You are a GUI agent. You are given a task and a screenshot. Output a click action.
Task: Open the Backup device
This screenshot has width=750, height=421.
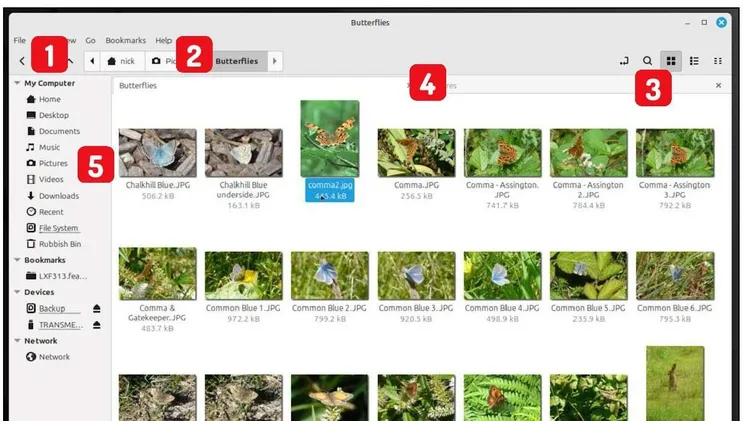52,309
